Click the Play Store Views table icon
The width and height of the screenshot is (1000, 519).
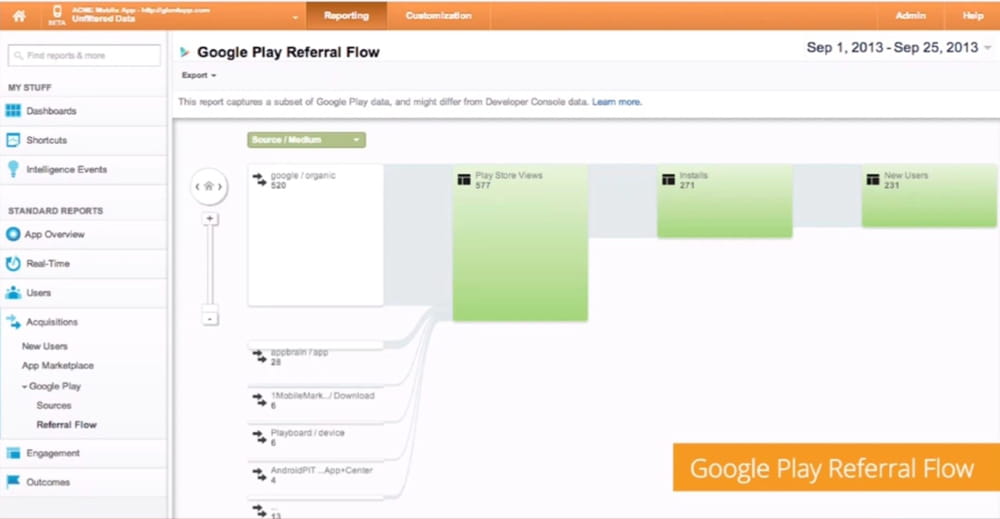click(464, 180)
